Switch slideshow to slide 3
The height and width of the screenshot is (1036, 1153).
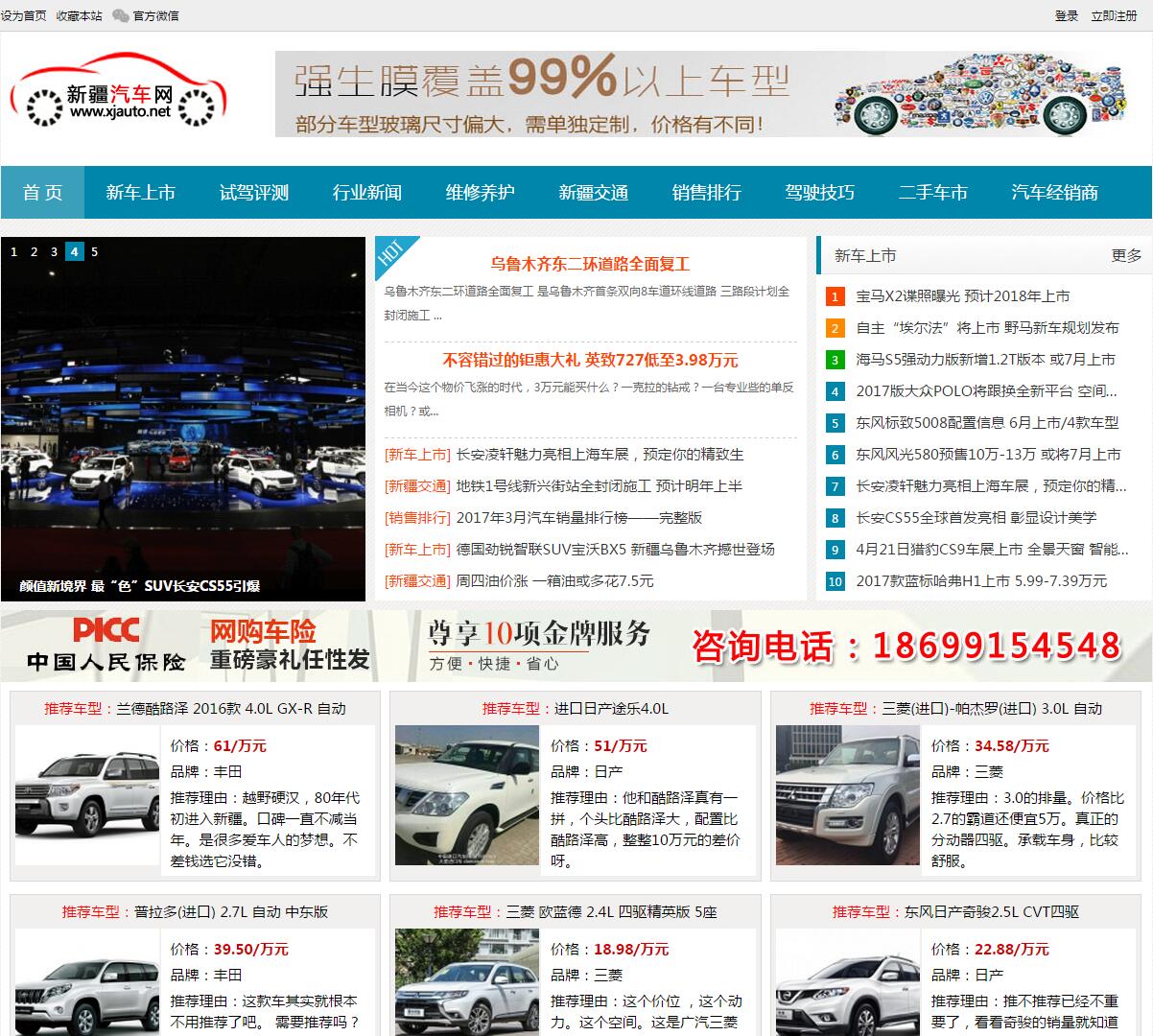(x=54, y=251)
